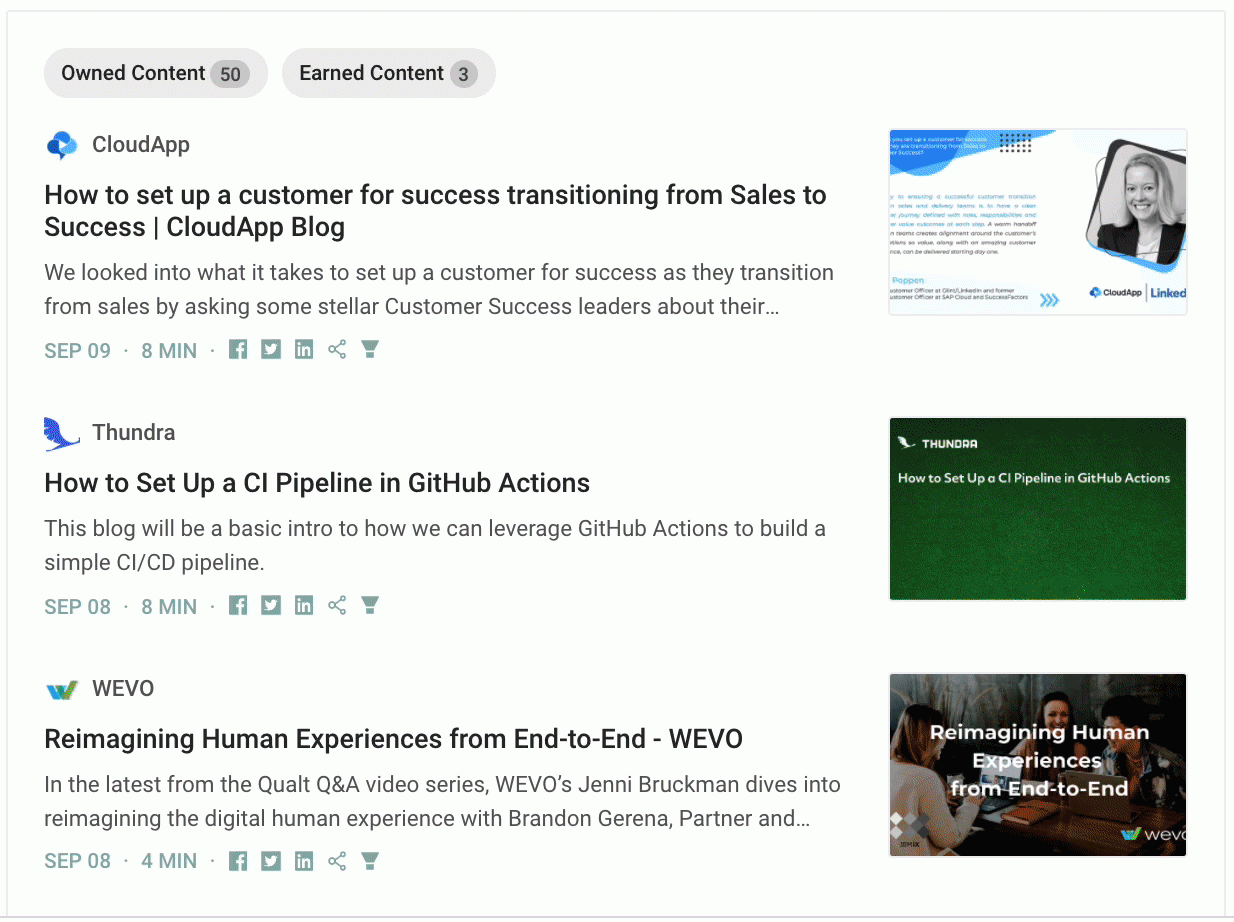Open the CloudApp article thumbnail image
This screenshot has height=922, width=1234.
tap(1038, 222)
